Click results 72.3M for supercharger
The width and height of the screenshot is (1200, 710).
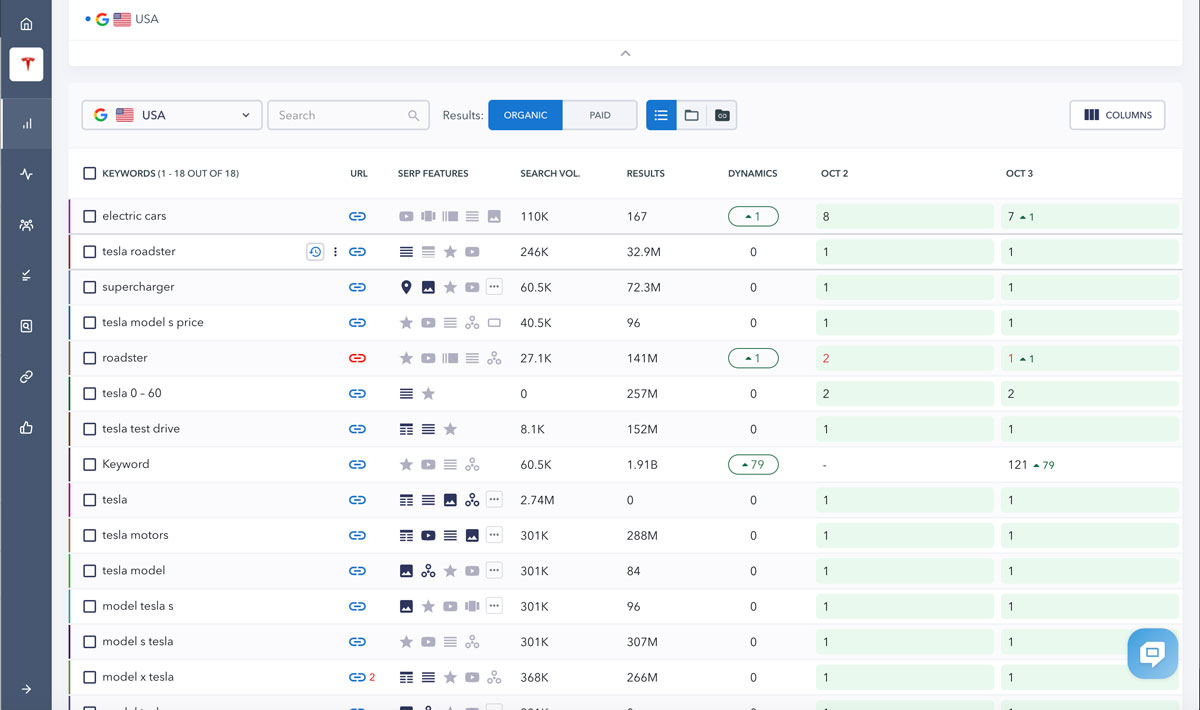pyautogui.click(x=643, y=287)
